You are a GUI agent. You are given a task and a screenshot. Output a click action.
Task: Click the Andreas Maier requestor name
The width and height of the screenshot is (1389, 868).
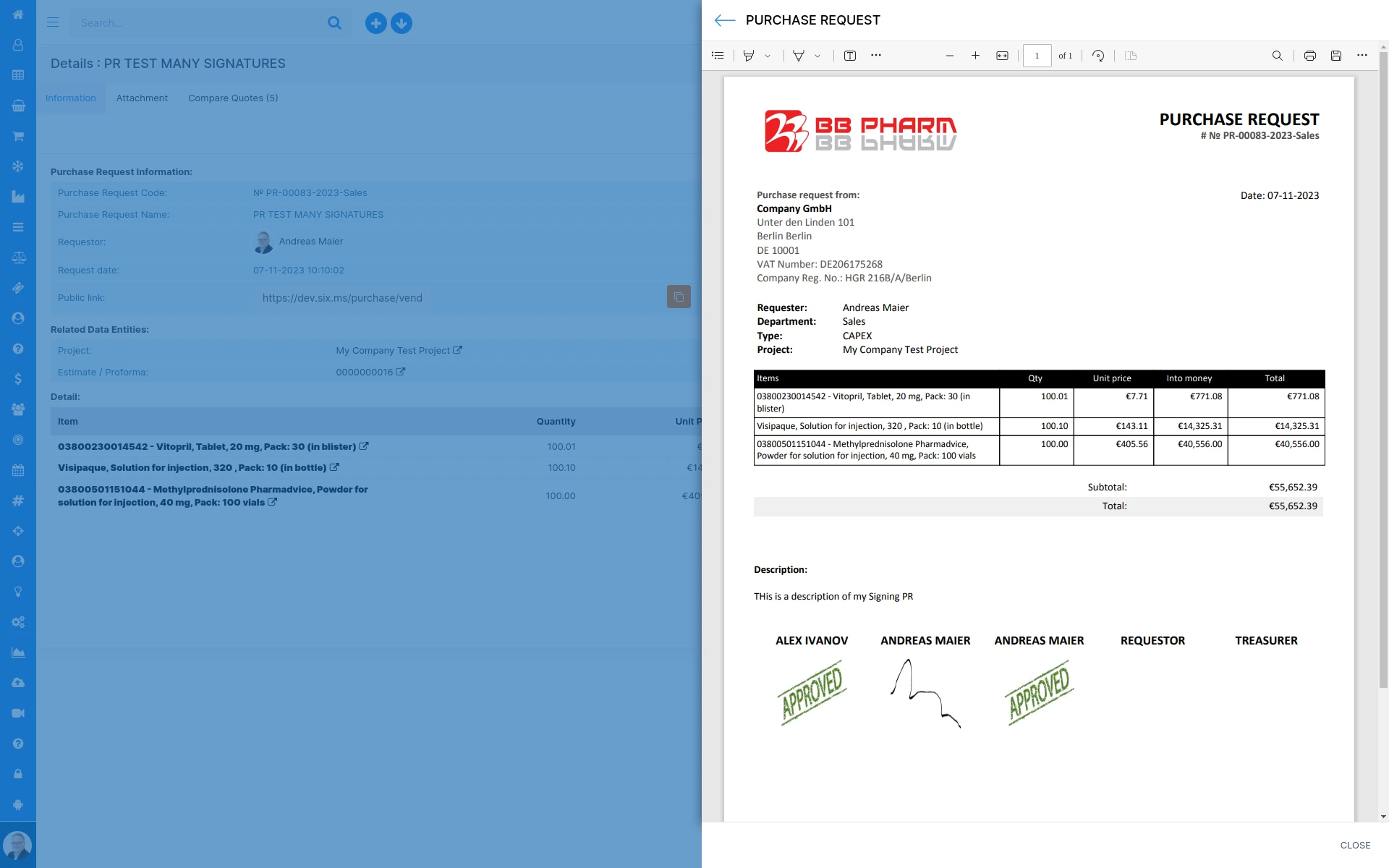311,242
